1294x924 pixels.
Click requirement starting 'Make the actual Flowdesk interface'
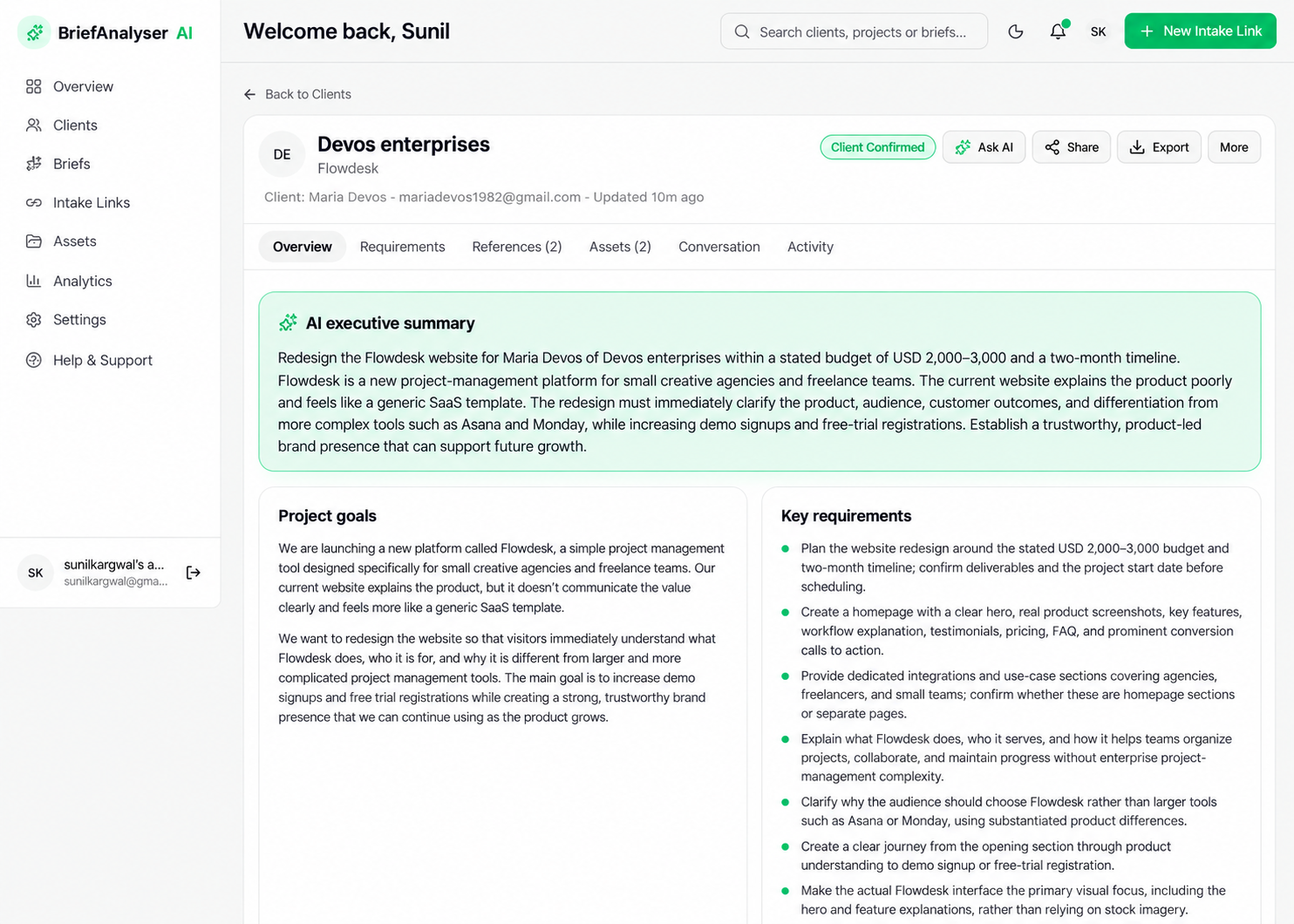click(x=1013, y=900)
